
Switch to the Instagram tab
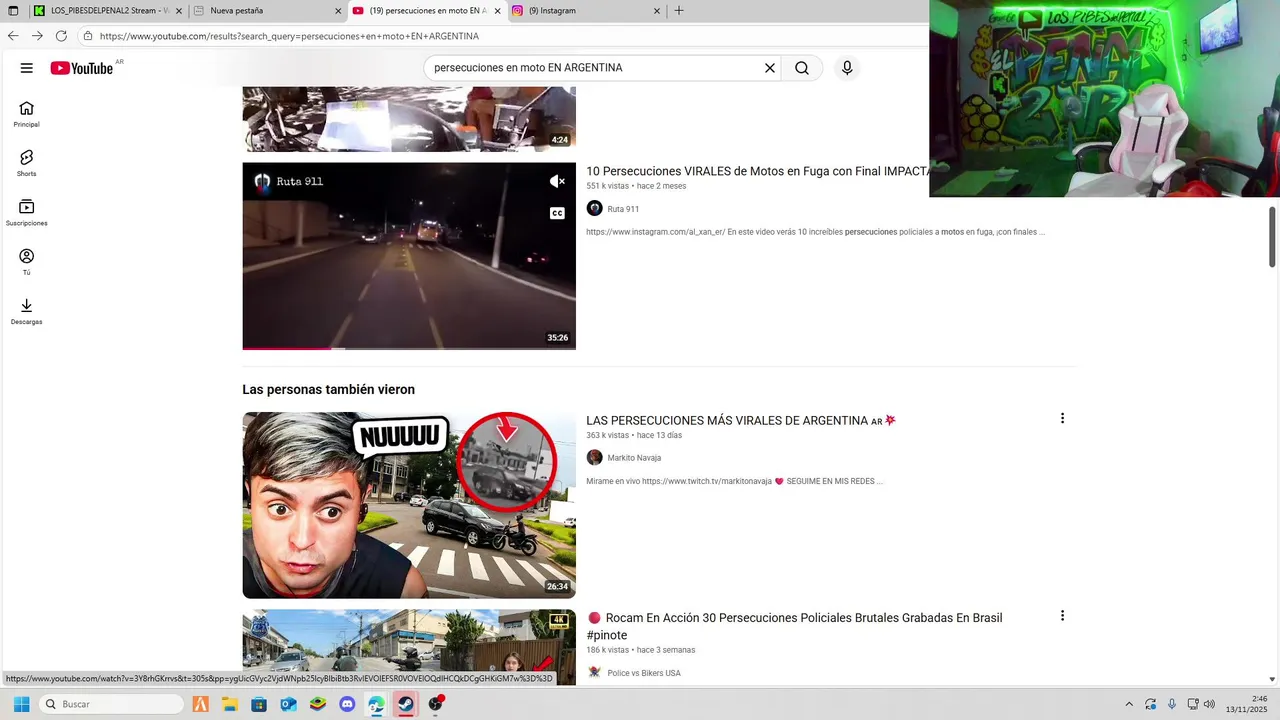[587, 11]
